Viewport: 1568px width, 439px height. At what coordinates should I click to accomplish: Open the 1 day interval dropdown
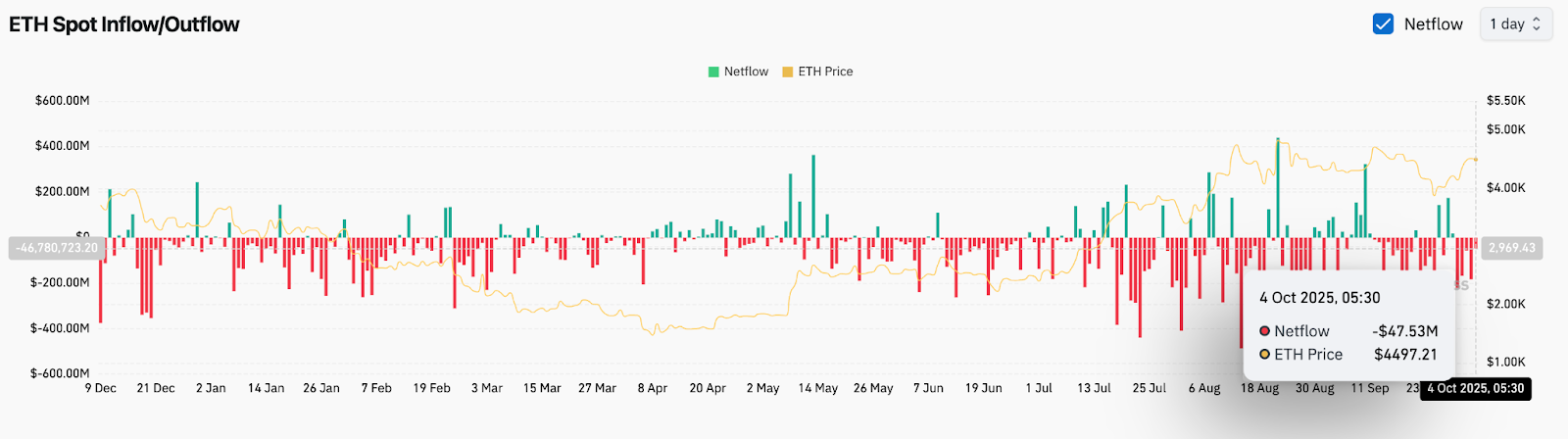coord(1515,24)
